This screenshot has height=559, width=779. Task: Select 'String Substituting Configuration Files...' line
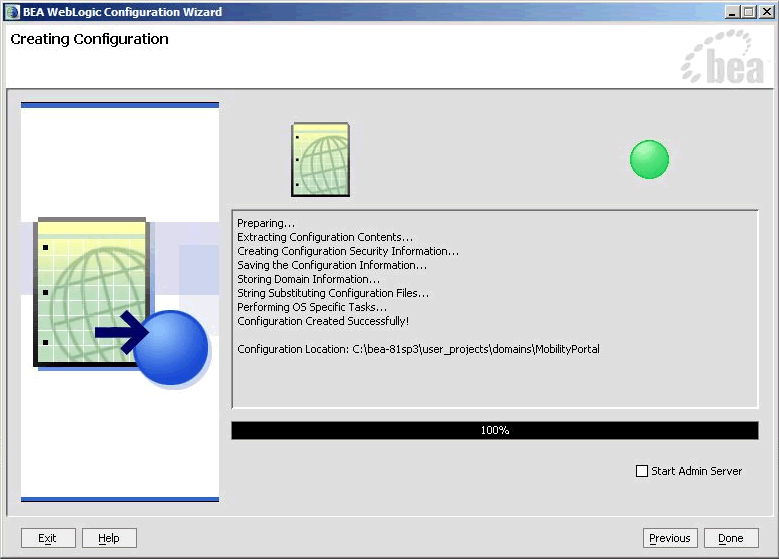point(333,293)
